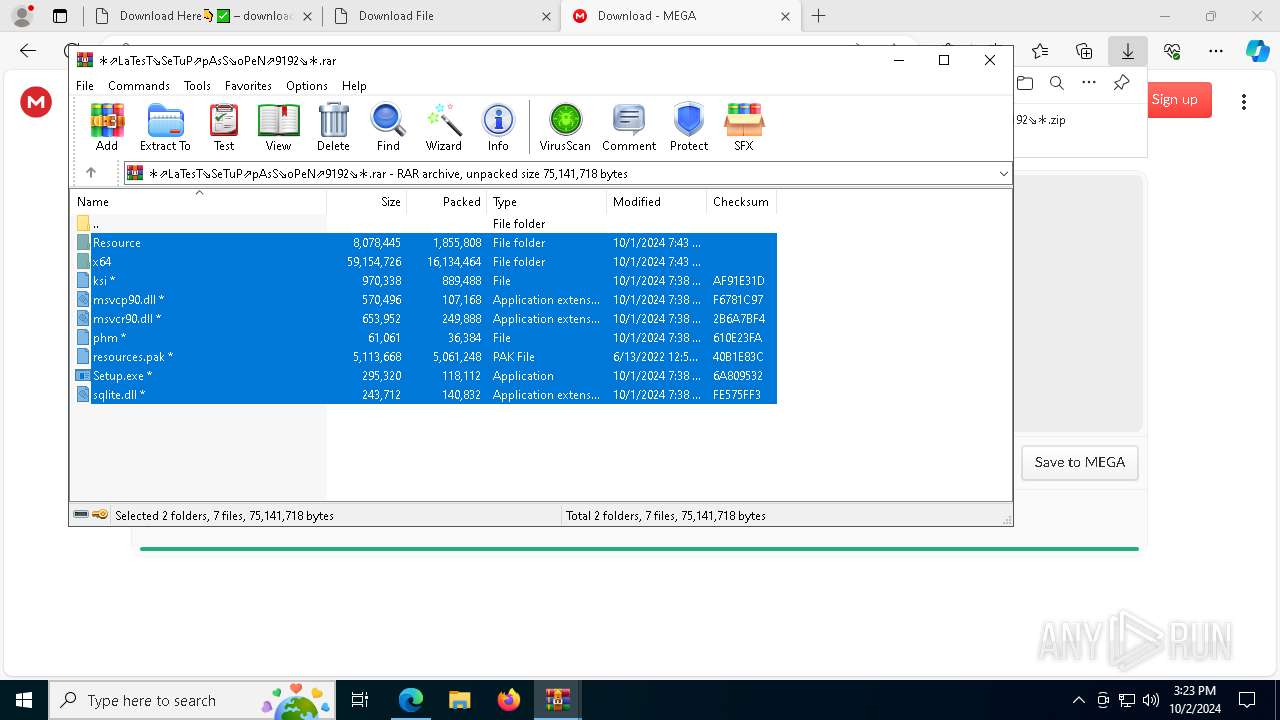Screen dimensions: 1280x720
Task: Open the Options menu
Action: (307, 86)
